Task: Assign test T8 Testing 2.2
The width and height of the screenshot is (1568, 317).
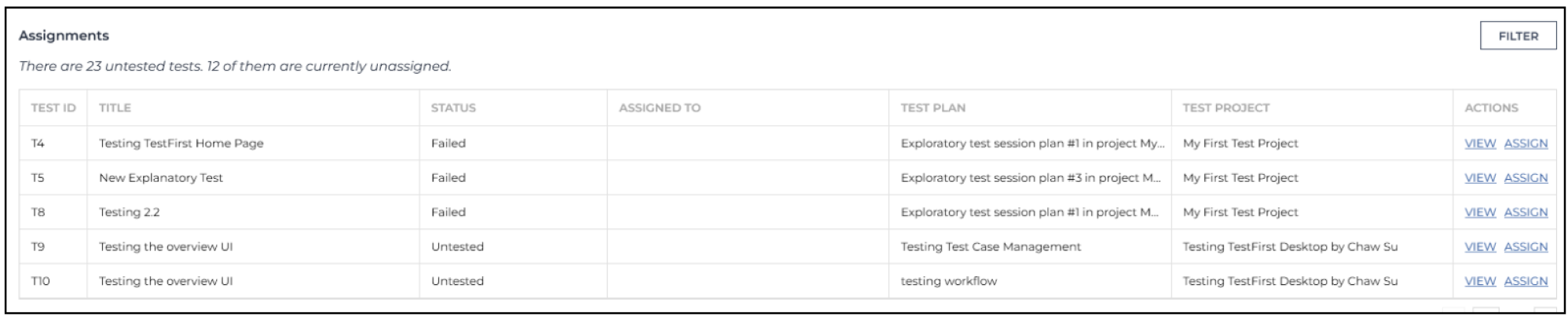Action: click(1526, 213)
